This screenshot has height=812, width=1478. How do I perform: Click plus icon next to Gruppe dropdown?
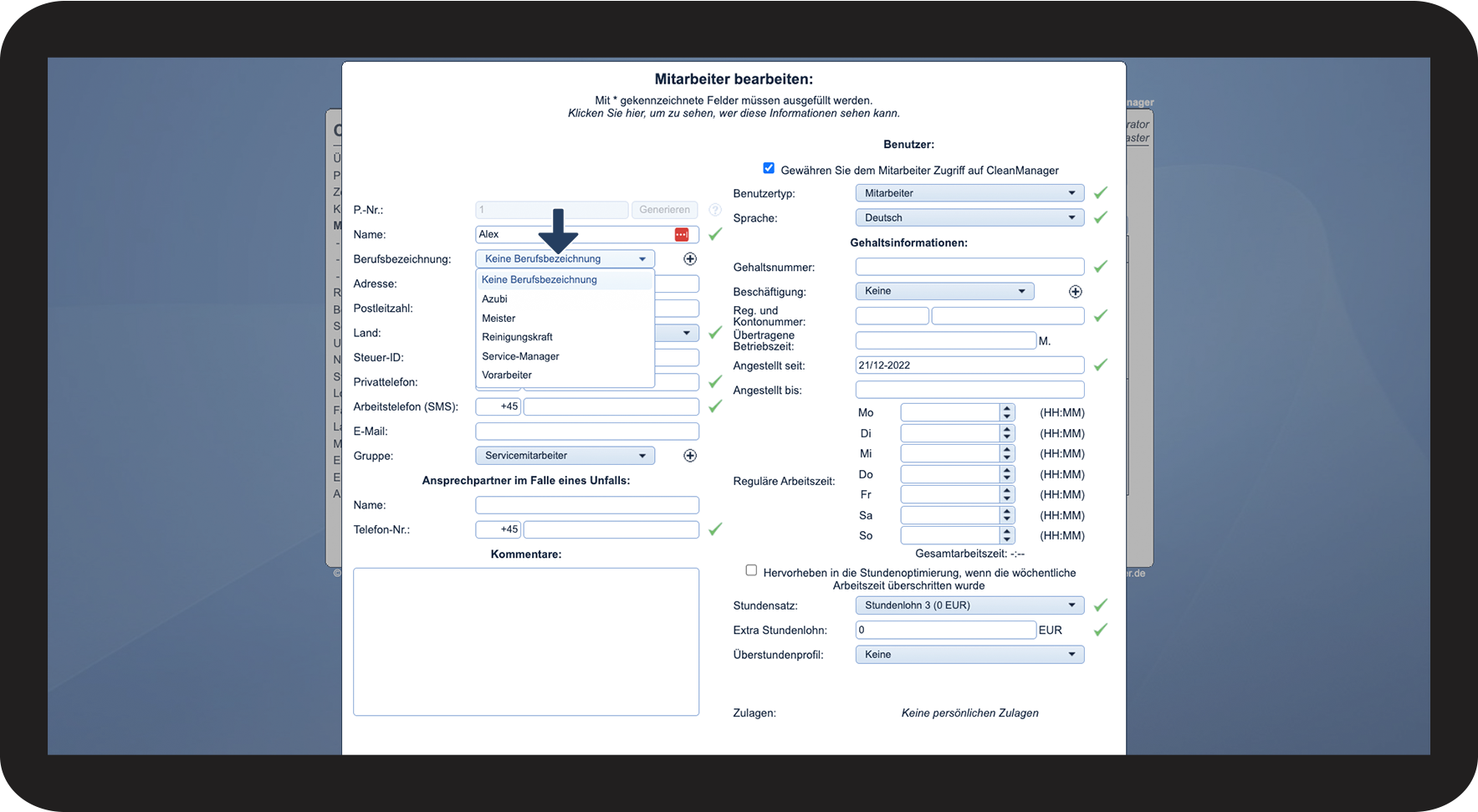690,456
